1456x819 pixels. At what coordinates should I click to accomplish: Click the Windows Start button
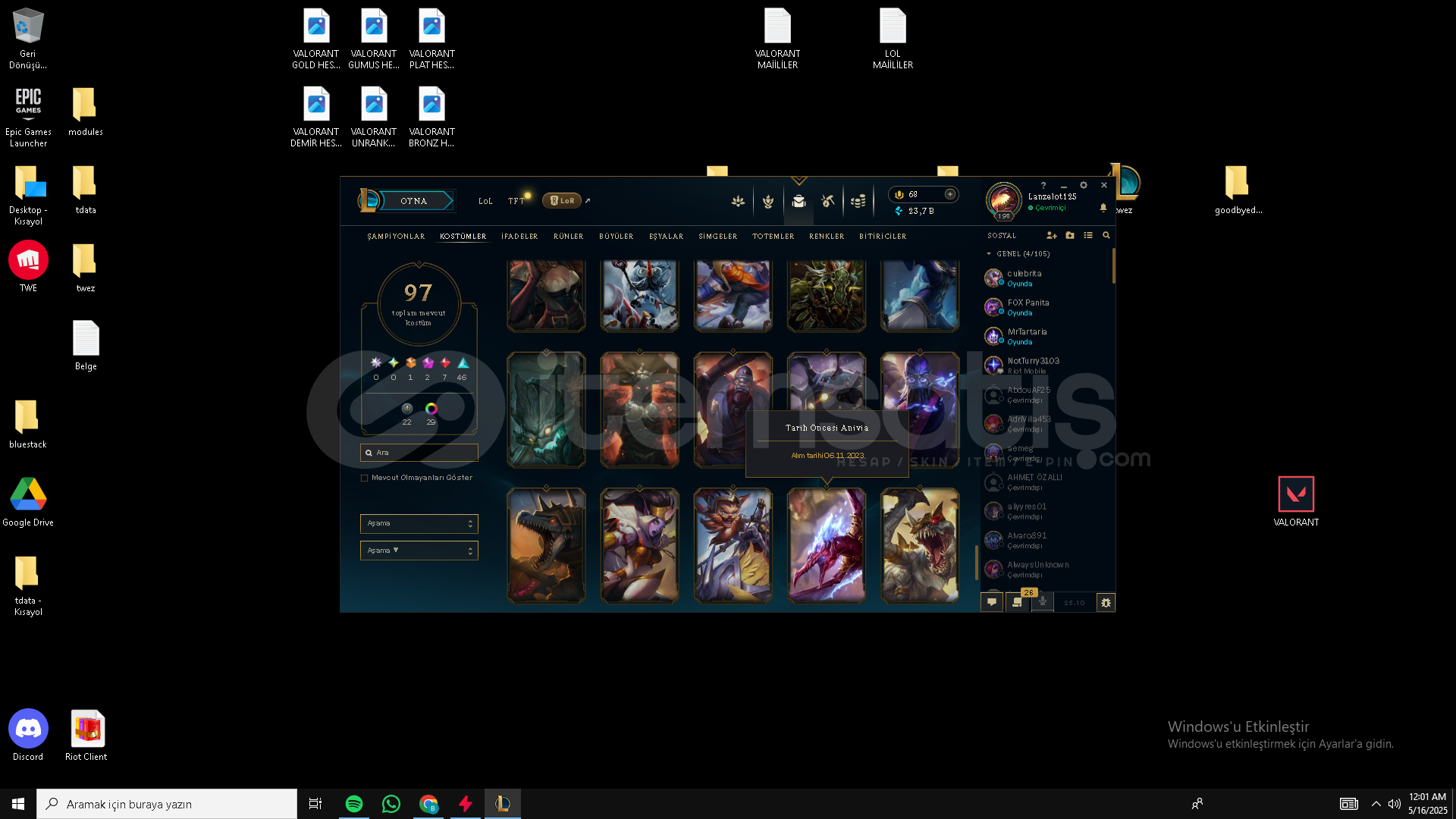coord(18,804)
